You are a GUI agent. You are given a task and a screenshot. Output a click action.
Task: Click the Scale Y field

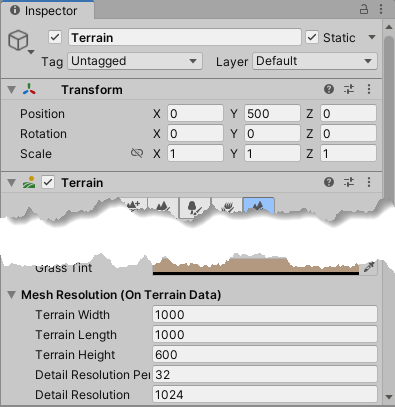coord(272,153)
